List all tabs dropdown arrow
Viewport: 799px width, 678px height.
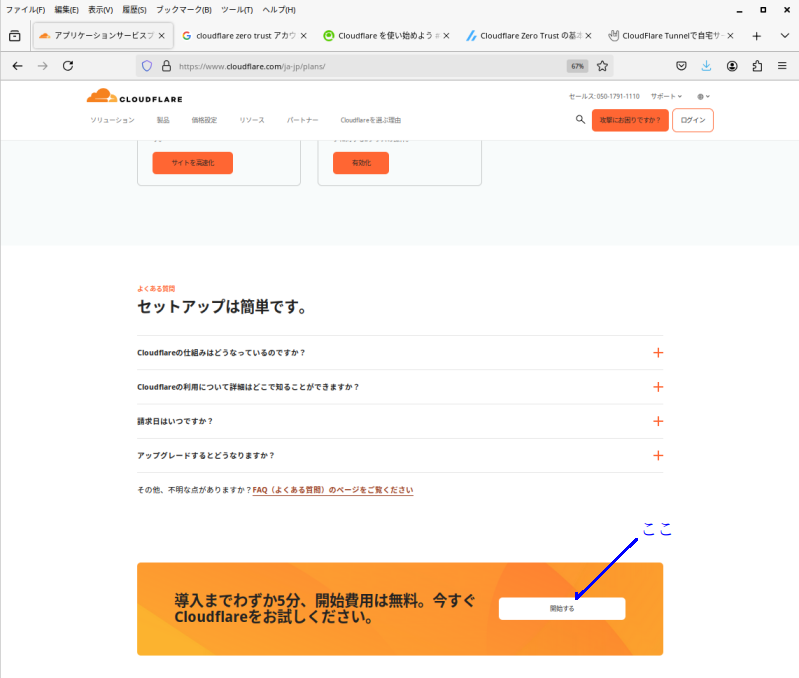pos(785,36)
